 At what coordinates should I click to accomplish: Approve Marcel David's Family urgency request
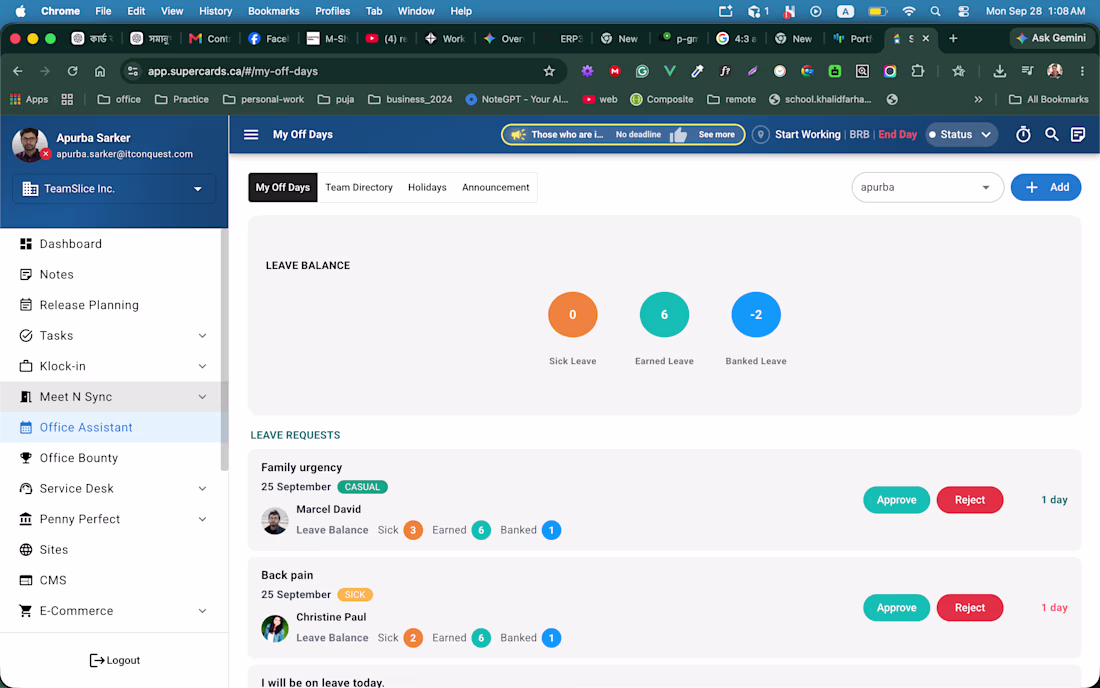point(896,500)
